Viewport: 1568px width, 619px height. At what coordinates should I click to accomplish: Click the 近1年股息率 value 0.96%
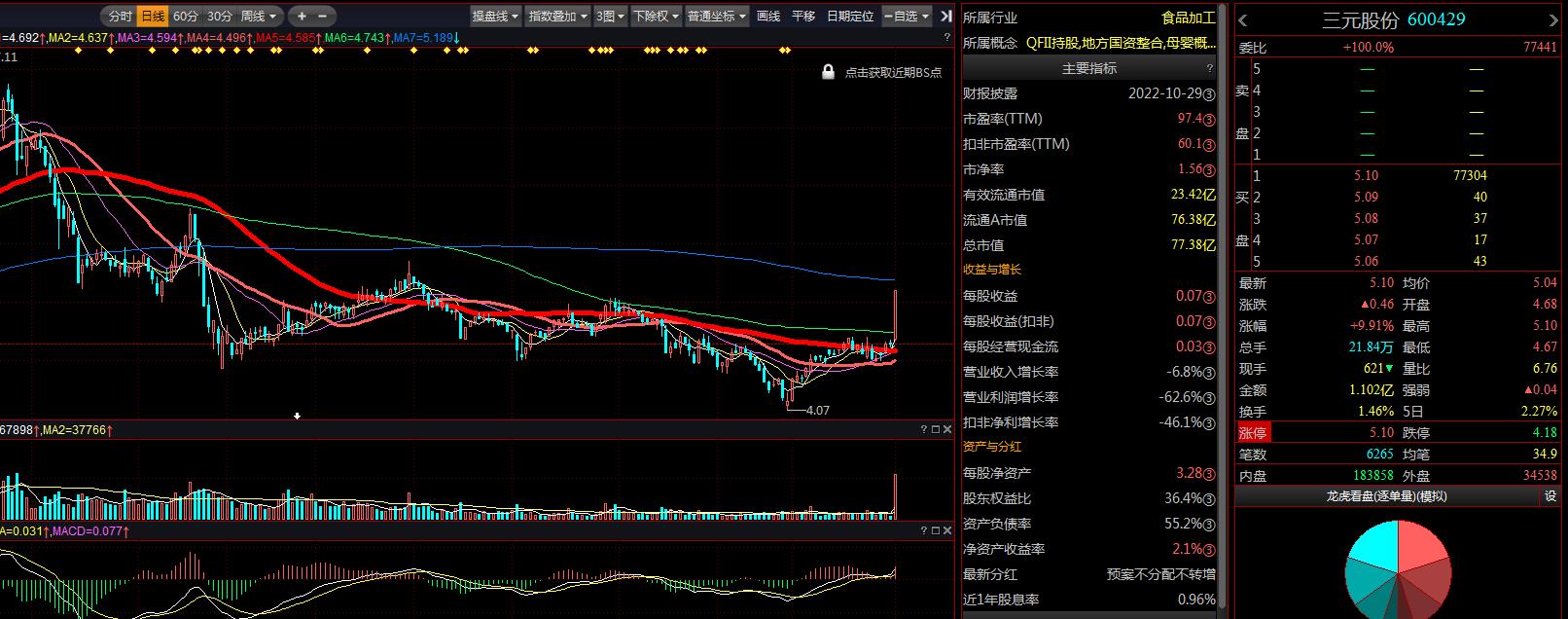(x=1196, y=600)
